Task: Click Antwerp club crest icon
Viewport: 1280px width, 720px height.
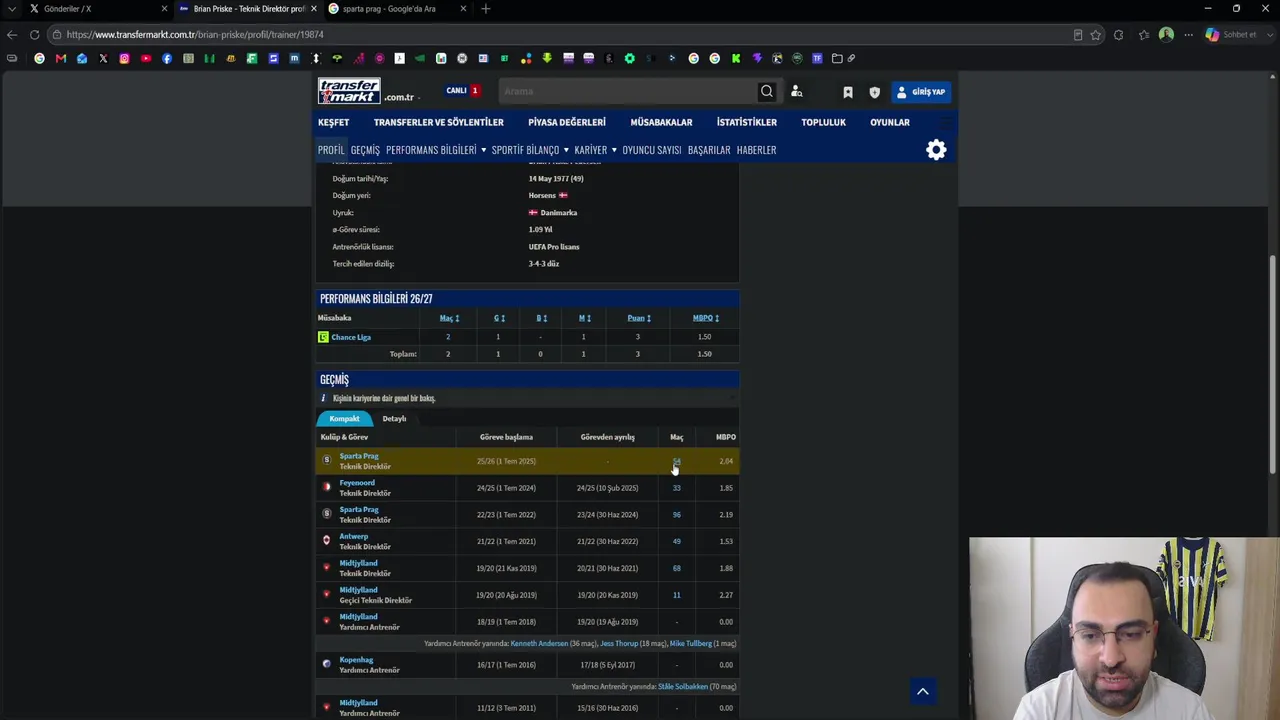Action: point(326,541)
